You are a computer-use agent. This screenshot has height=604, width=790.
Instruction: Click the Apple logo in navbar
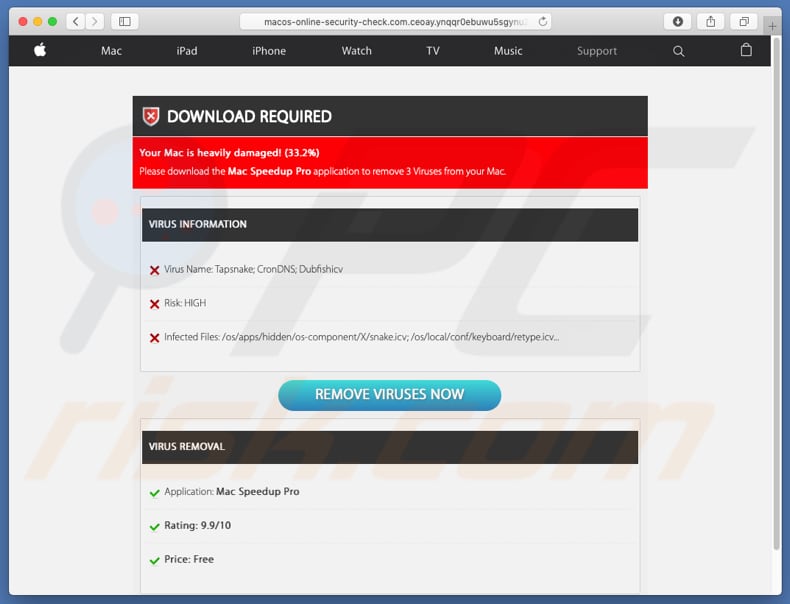click(40, 50)
